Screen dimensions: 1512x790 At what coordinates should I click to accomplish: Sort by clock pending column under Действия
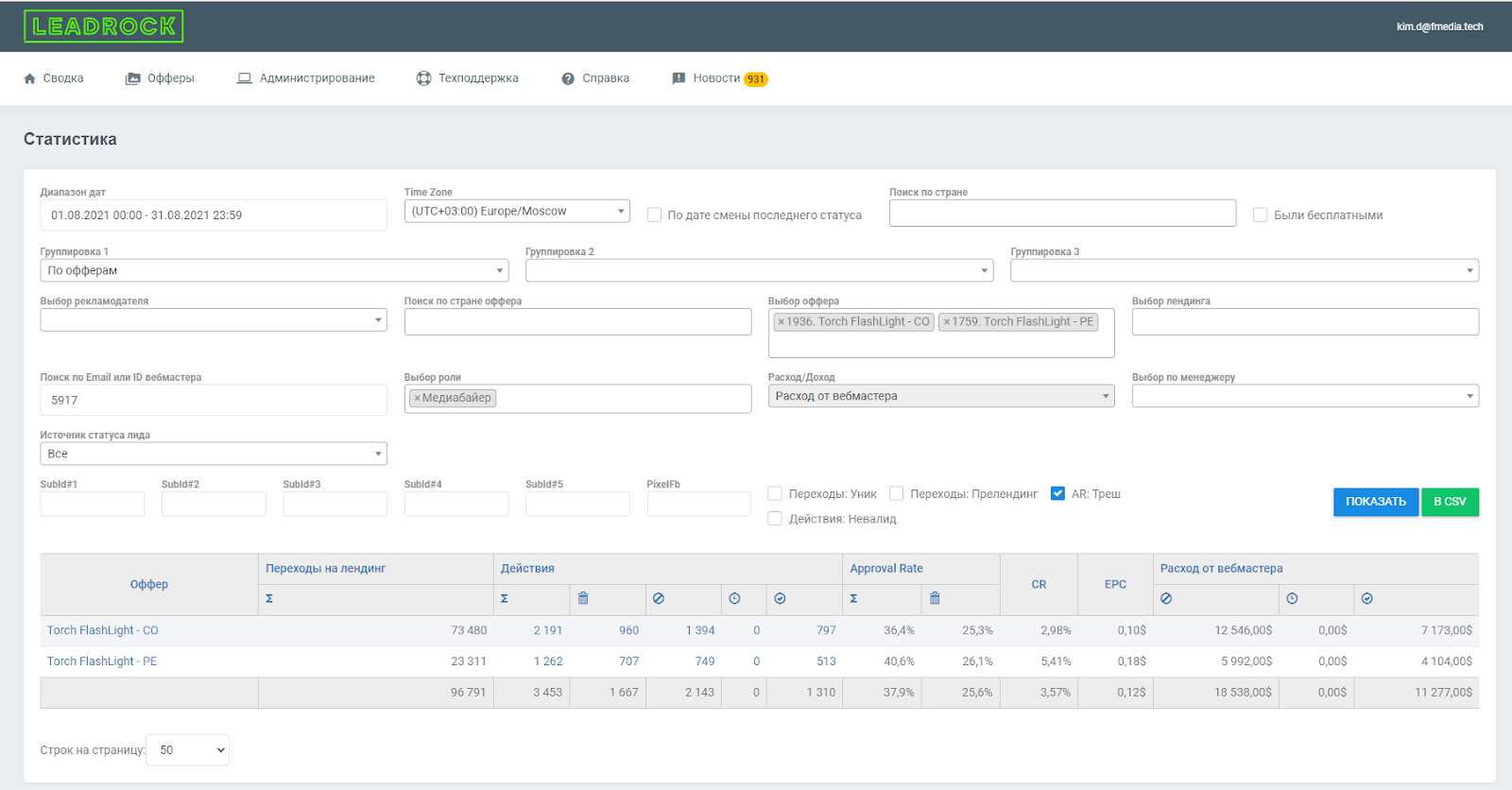pos(734,599)
